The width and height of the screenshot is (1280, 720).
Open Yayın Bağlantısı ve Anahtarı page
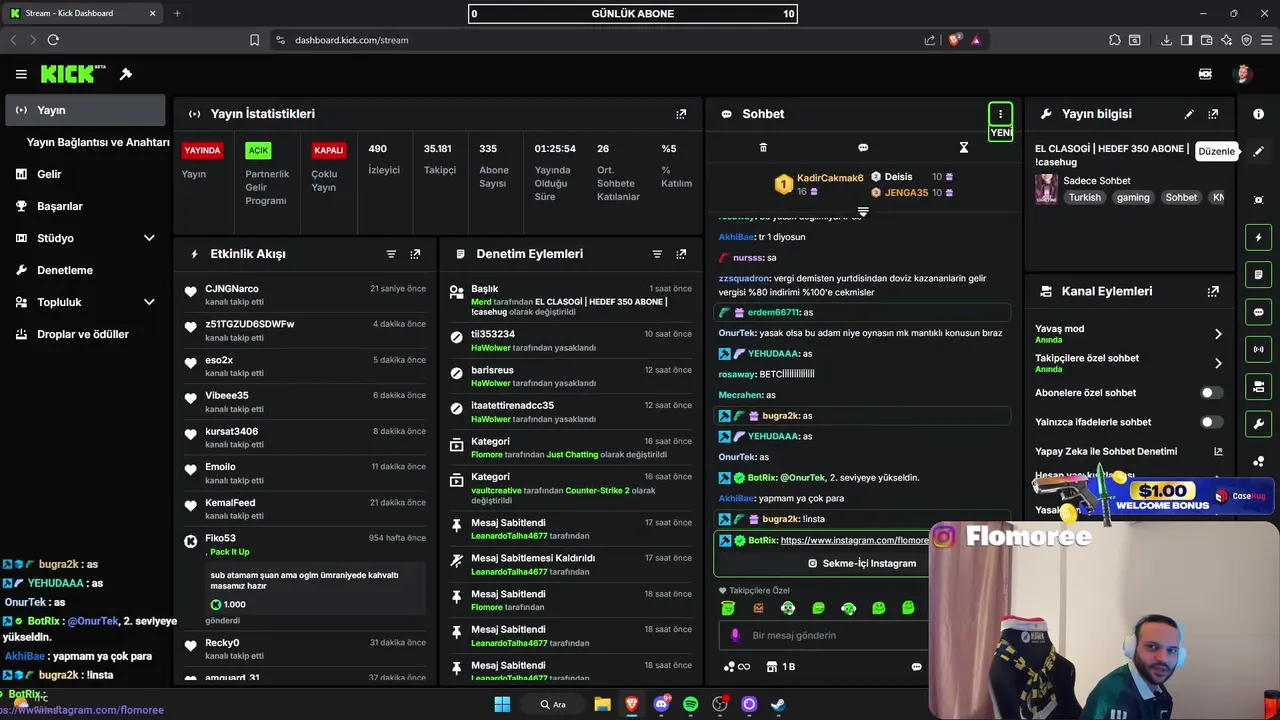tap(98, 142)
